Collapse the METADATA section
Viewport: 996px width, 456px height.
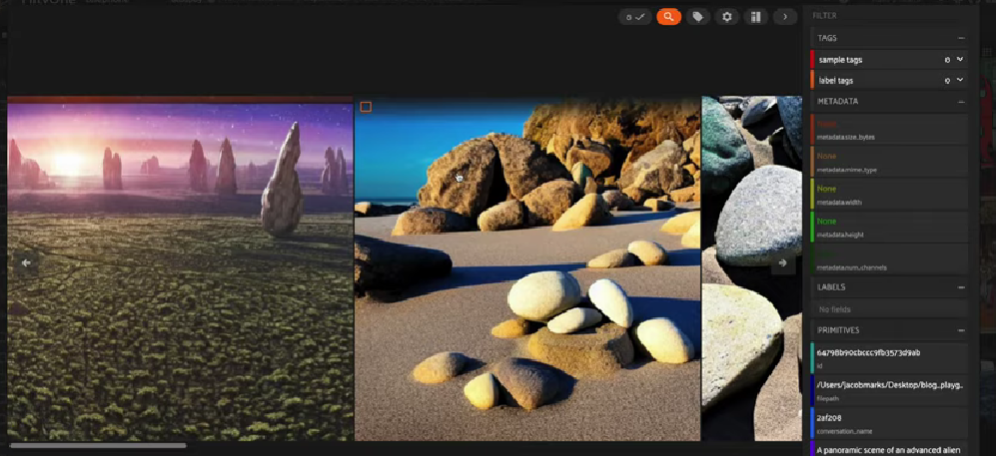[x=961, y=102]
